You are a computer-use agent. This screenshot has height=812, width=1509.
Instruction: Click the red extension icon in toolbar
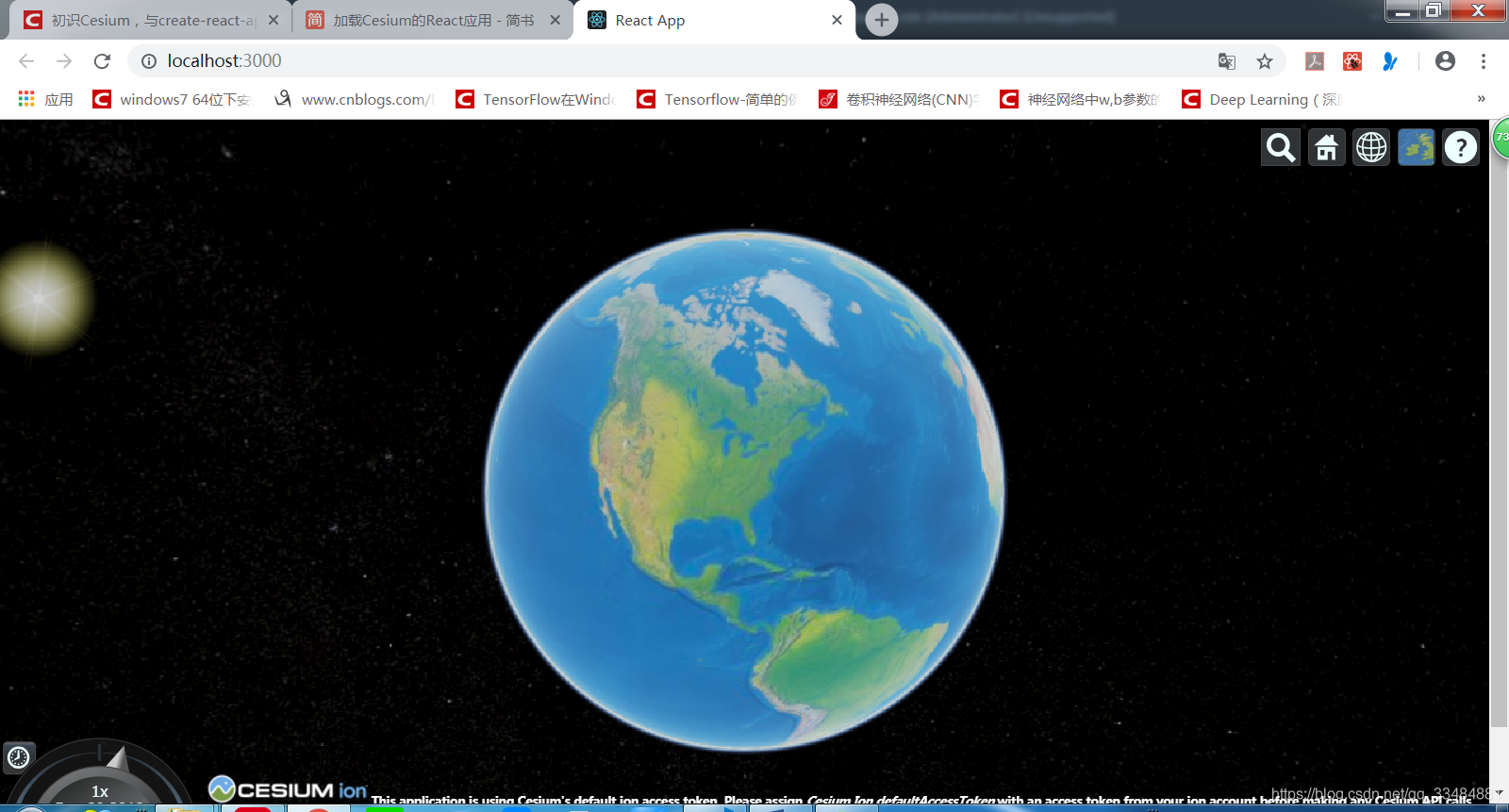[1352, 61]
